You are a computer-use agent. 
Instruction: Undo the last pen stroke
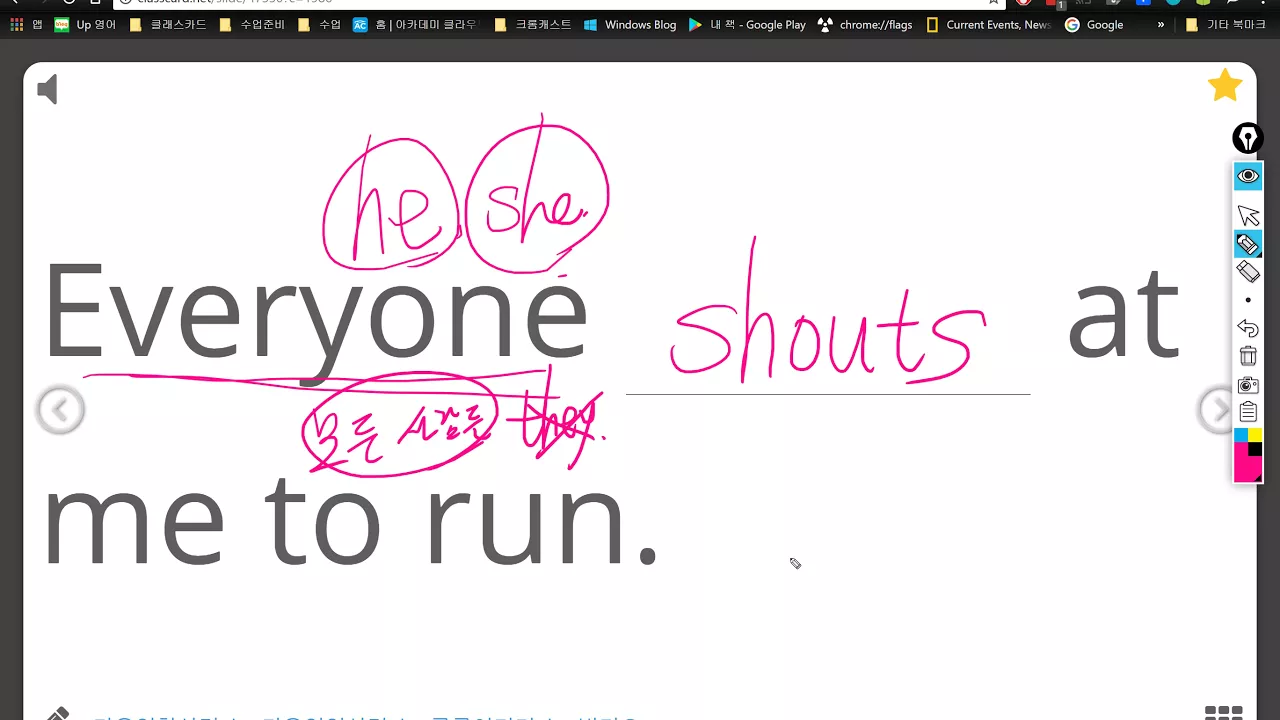point(1248,328)
